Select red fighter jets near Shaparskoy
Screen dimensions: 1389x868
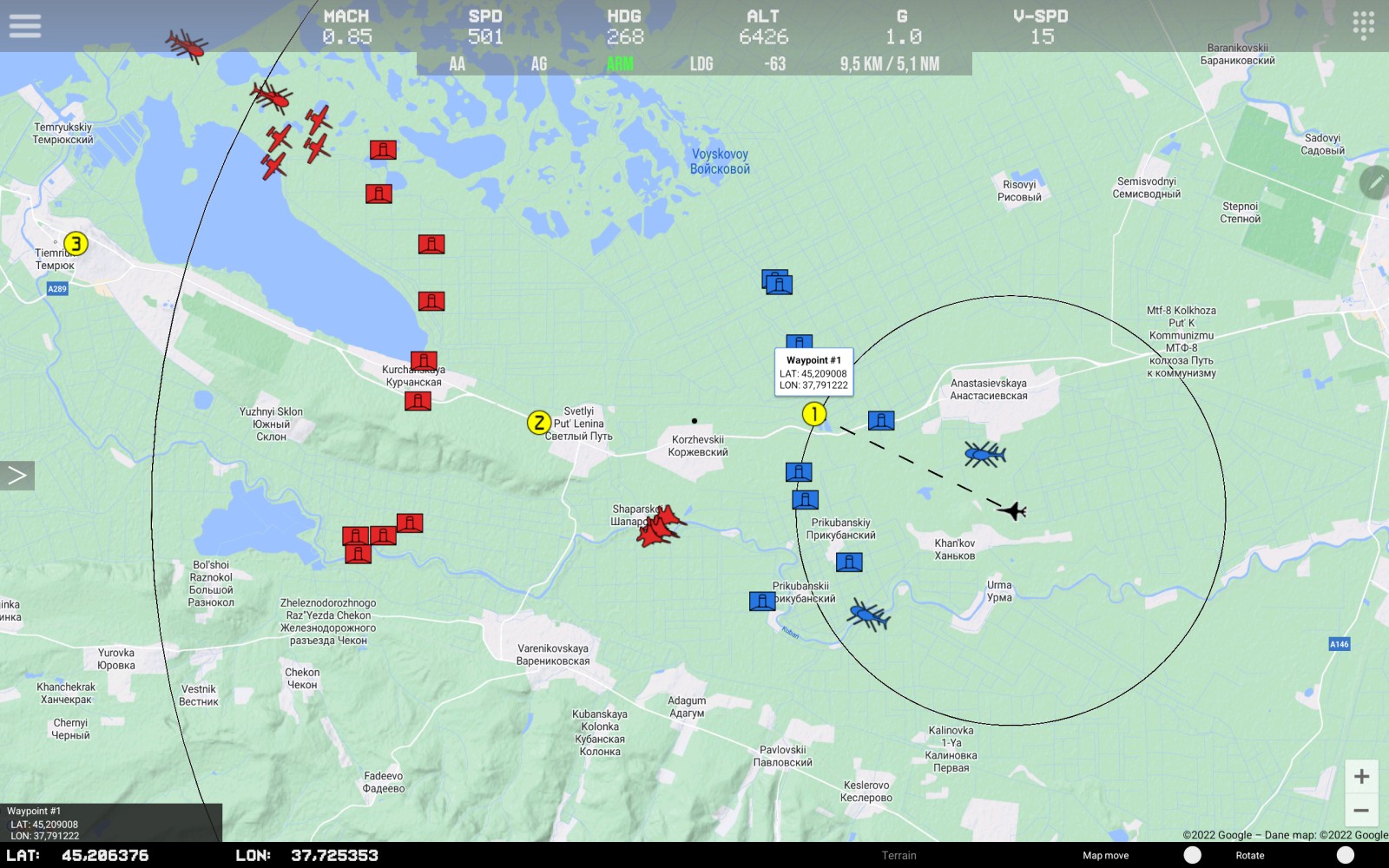(661, 527)
